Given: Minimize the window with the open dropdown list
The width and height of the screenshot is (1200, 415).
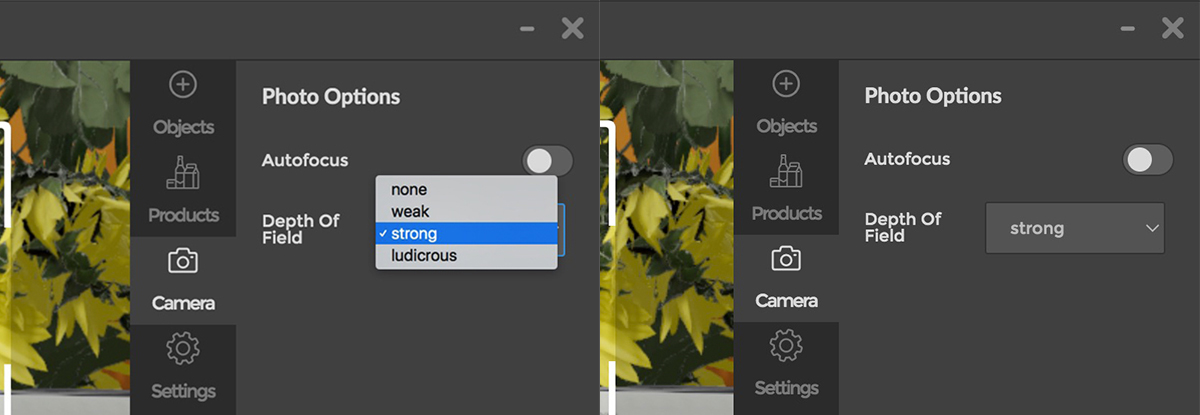Looking at the screenshot, I should click(x=527, y=30).
